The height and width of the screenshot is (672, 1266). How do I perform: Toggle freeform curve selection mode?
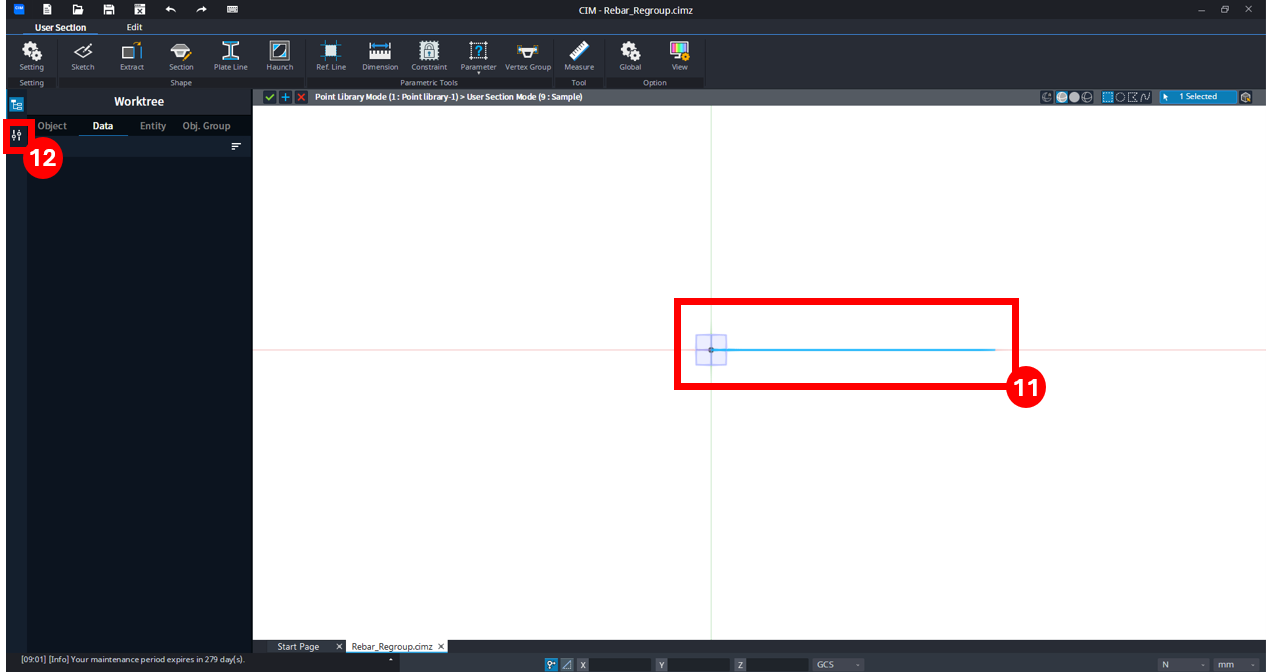tap(1146, 97)
